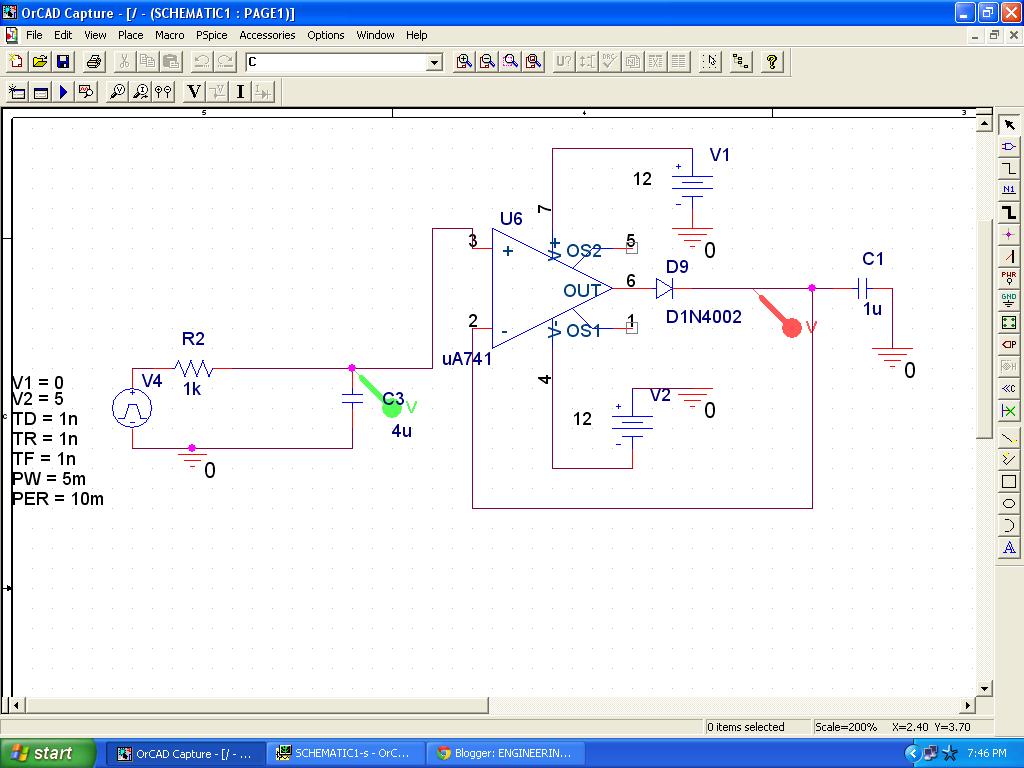
Task: Open the part search dropdown list
Action: coord(435,61)
